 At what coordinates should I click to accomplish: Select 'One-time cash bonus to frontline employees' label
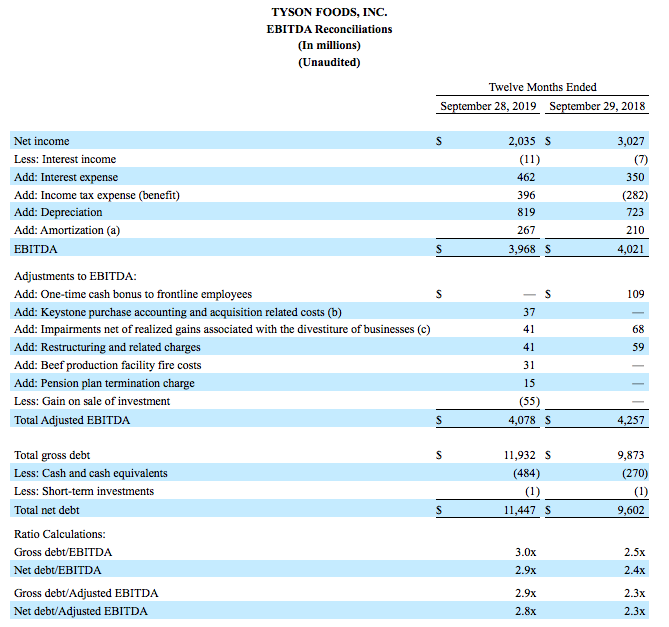[x=146, y=294]
